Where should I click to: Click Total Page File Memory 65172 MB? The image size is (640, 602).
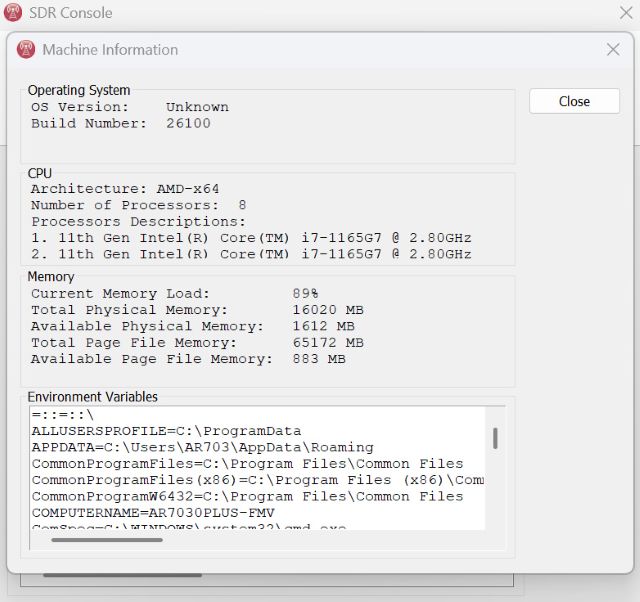(x=328, y=342)
